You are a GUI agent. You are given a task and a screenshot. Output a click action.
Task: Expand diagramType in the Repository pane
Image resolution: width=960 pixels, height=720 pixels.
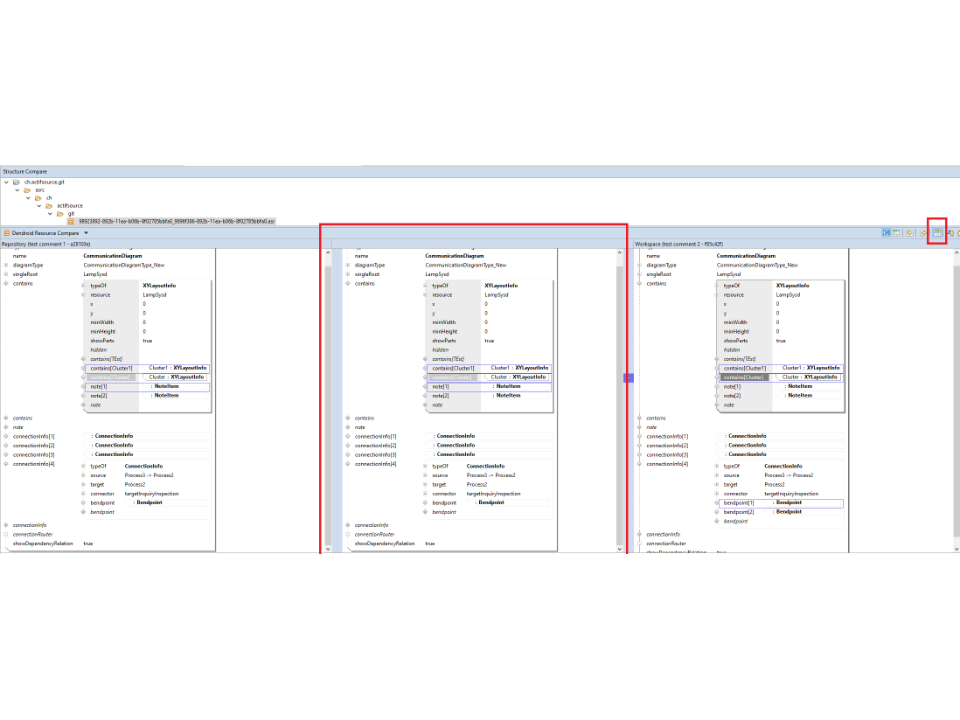pos(5,265)
